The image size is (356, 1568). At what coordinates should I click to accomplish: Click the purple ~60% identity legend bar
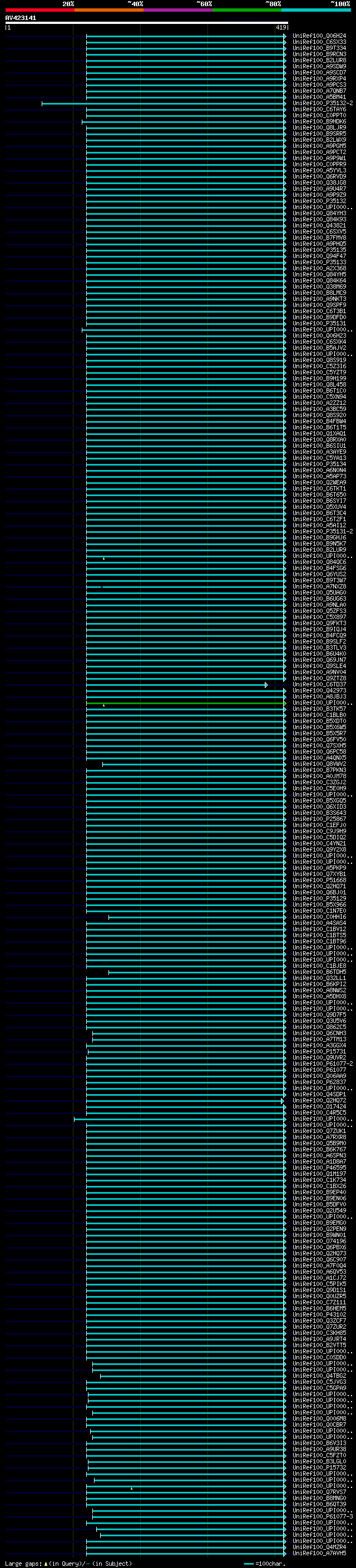(179, 10)
